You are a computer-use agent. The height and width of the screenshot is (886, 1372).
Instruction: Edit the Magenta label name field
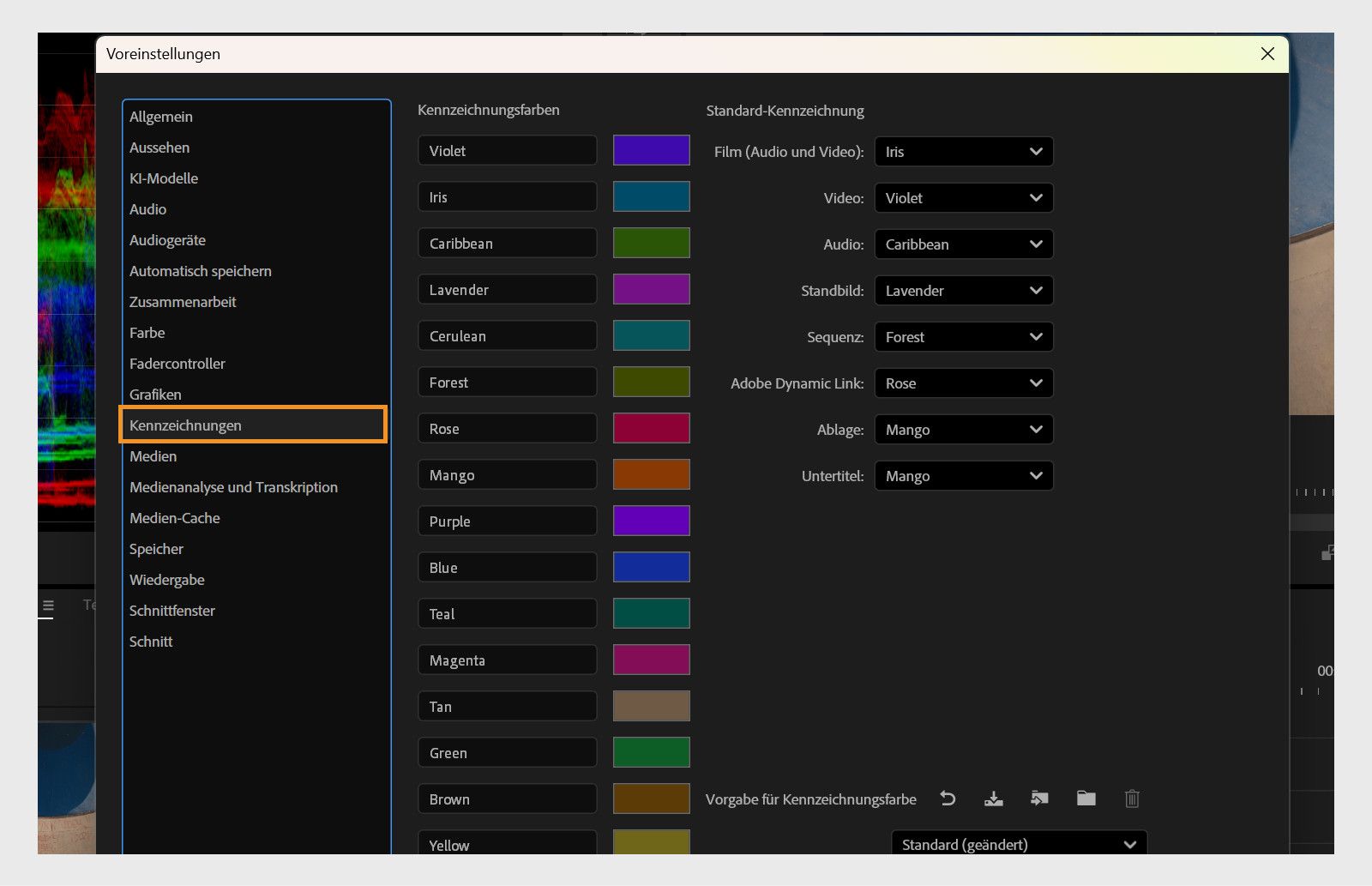click(508, 660)
